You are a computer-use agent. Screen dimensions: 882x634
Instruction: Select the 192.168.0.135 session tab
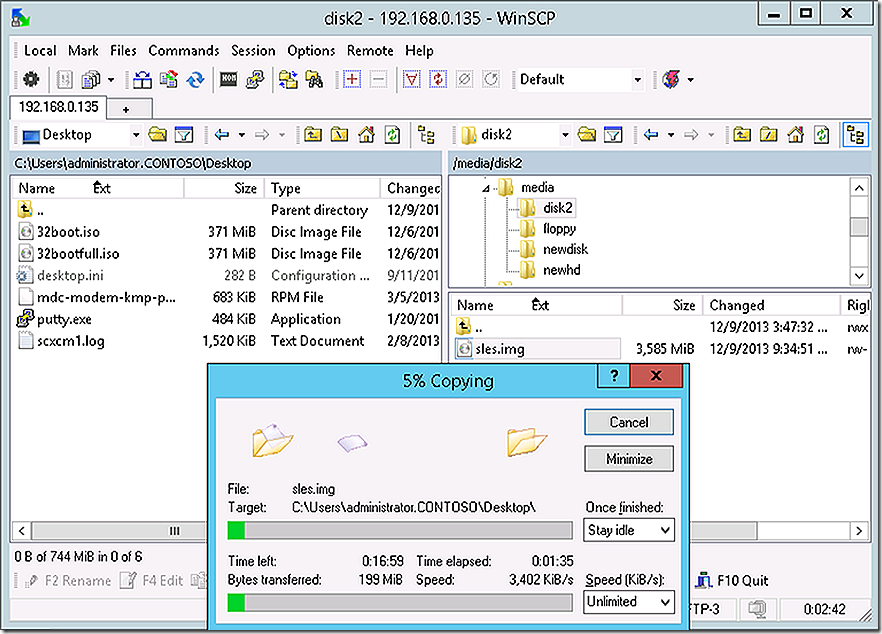point(58,107)
